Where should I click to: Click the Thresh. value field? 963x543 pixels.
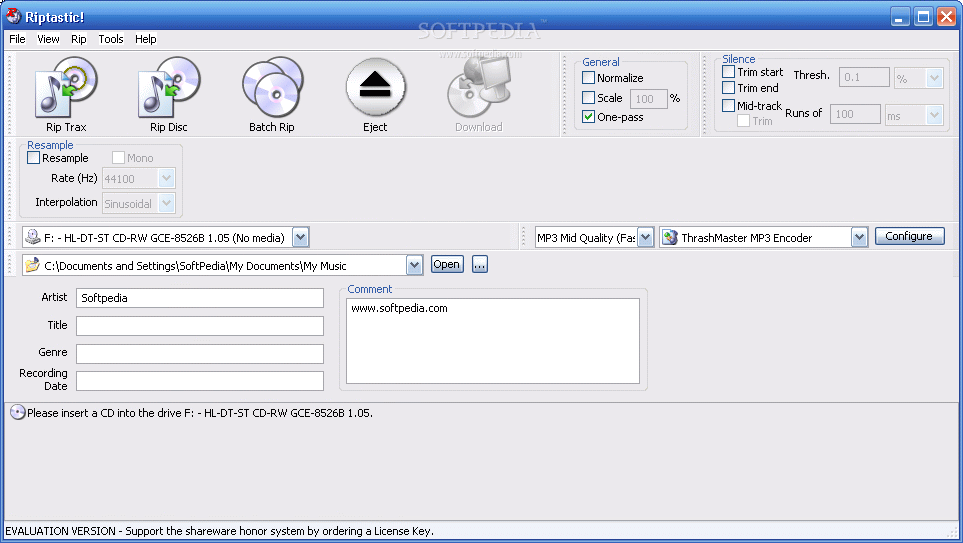coord(864,77)
